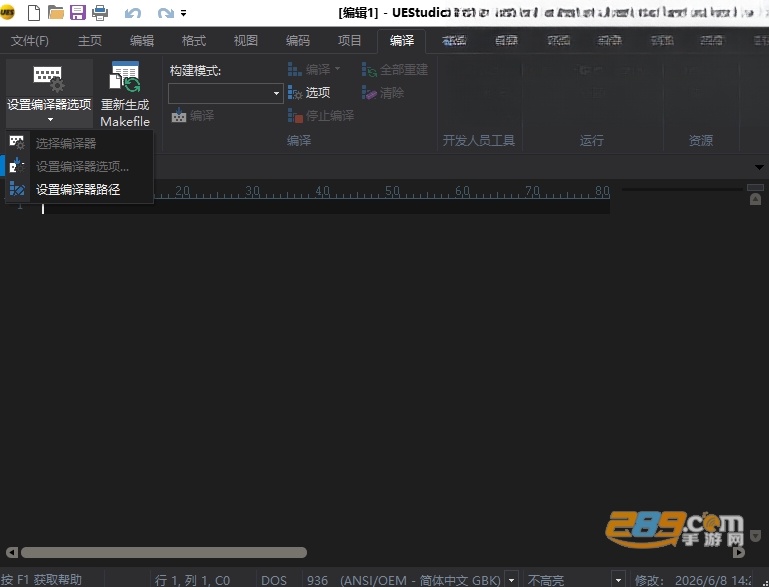Collapse the 设置编译器选项 dropdown arrow

[x=50, y=120]
